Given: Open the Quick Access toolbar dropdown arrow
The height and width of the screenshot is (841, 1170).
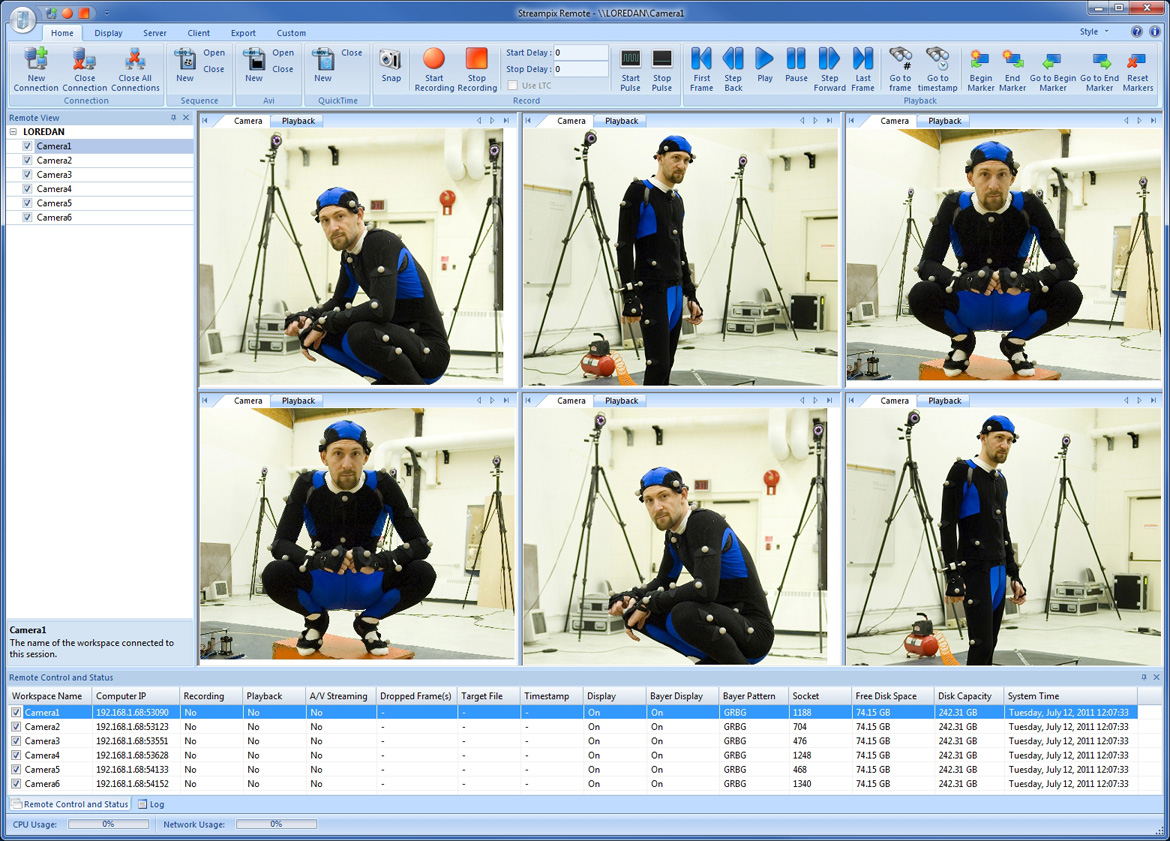Looking at the screenshot, I should point(107,14).
